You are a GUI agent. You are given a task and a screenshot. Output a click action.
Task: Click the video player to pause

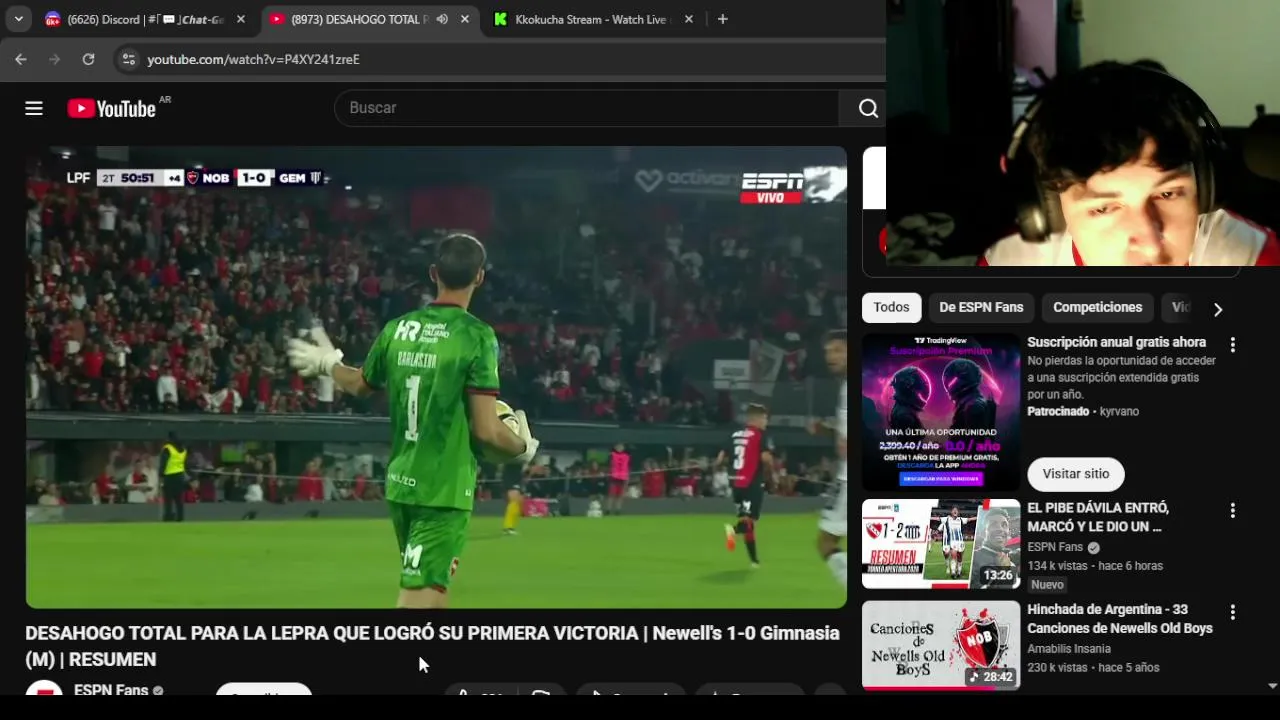436,377
